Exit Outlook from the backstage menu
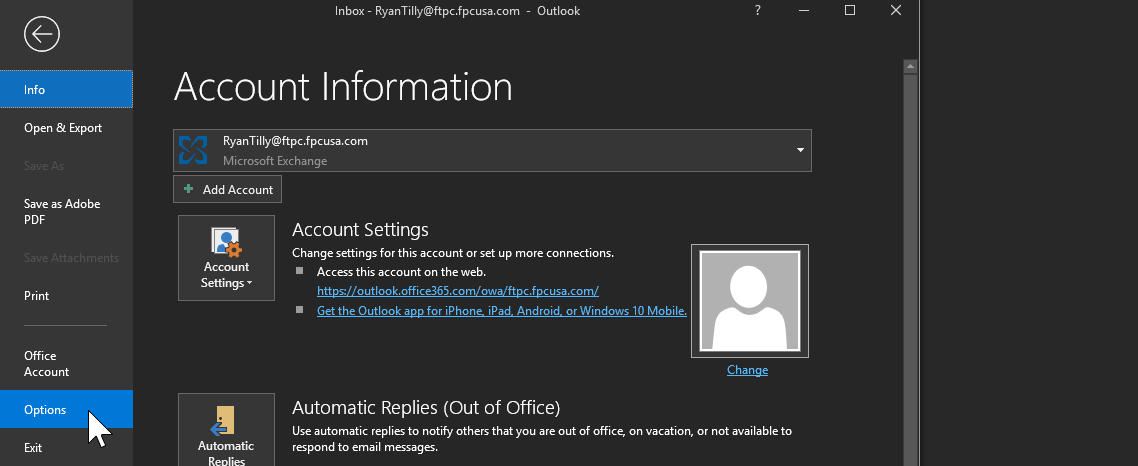The width and height of the screenshot is (1138, 466). 66,448
